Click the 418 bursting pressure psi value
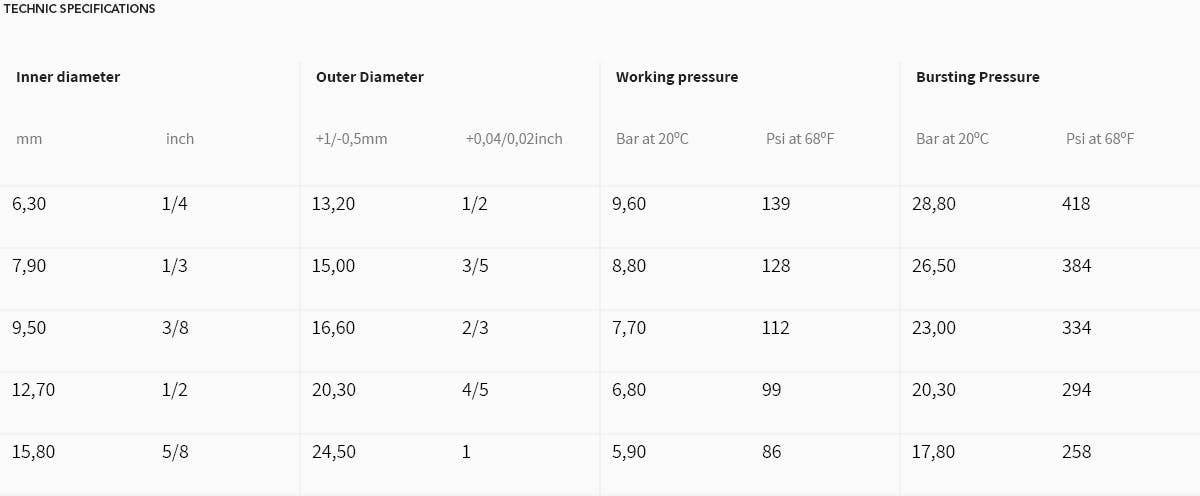Image resolution: width=1200 pixels, height=496 pixels. click(x=1076, y=204)
